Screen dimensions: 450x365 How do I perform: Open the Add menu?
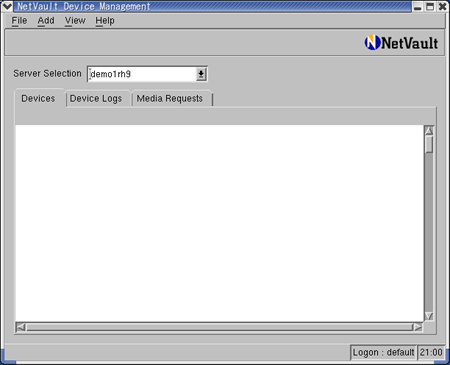point(46,21)
